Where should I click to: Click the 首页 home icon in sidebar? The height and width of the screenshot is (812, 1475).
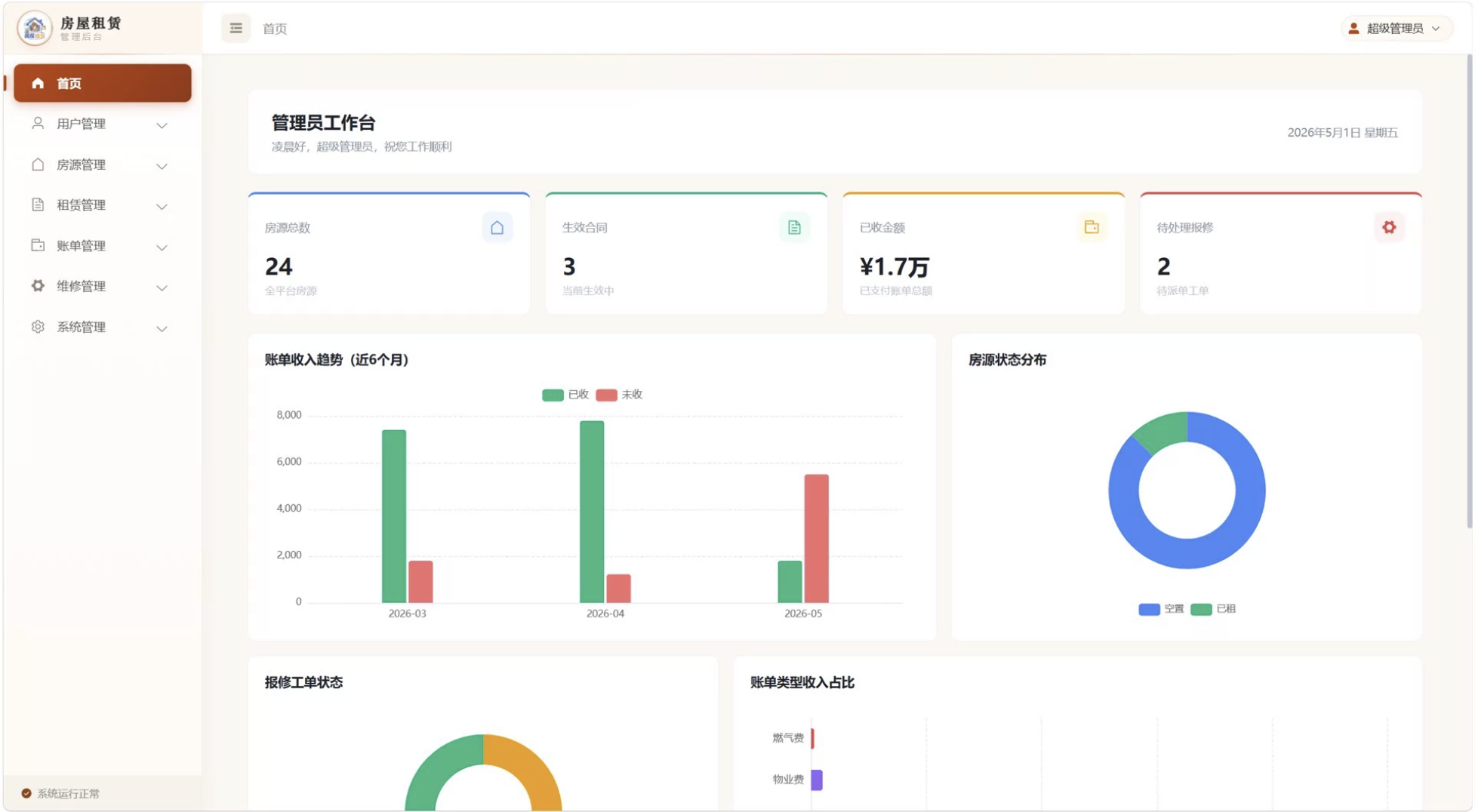tap(38, 83)
